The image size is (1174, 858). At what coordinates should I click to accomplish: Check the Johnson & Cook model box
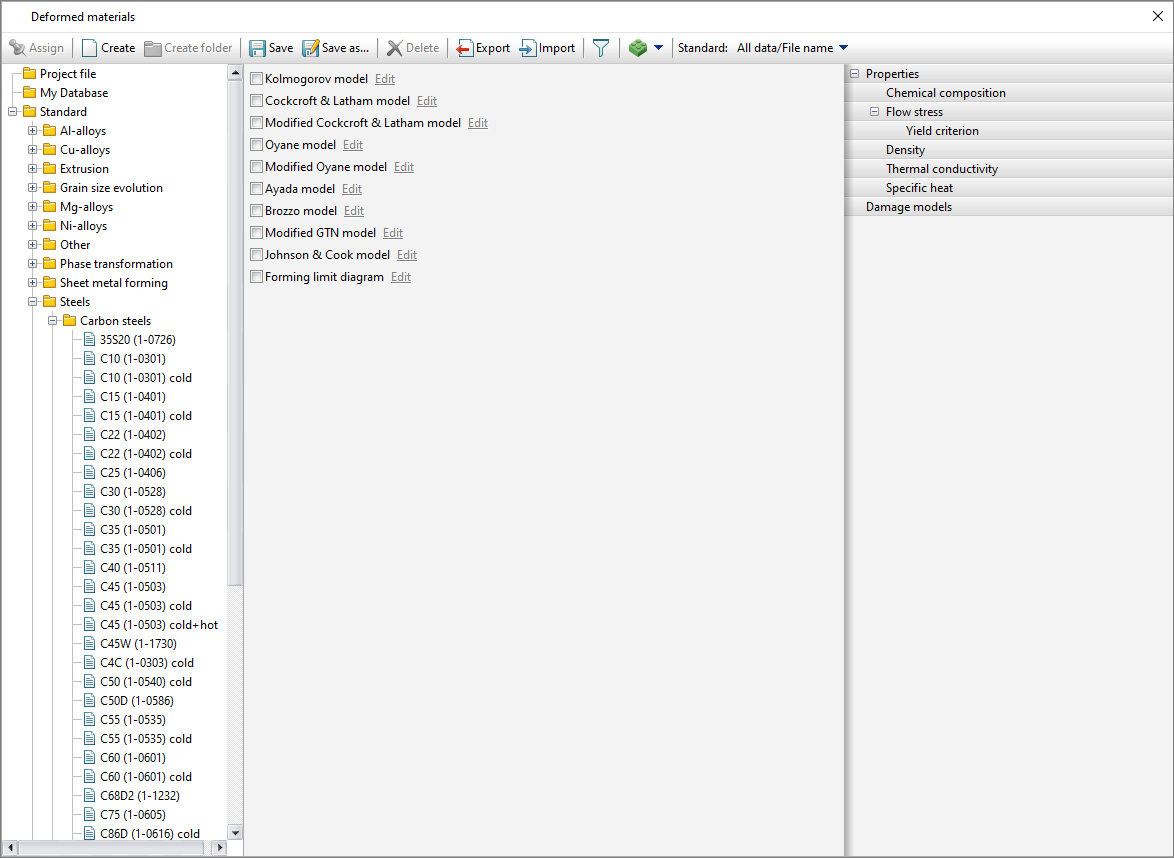click(257, 255)
